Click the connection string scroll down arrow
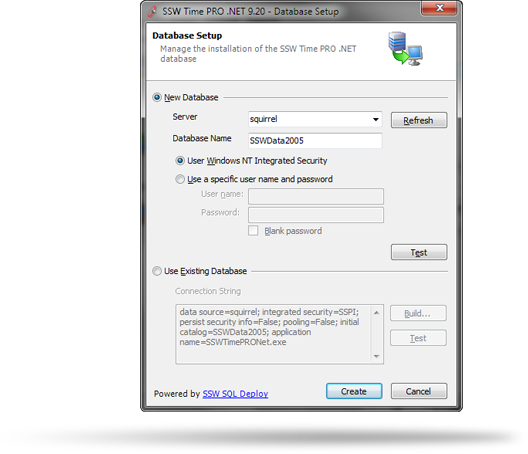 tap(376, 356)
